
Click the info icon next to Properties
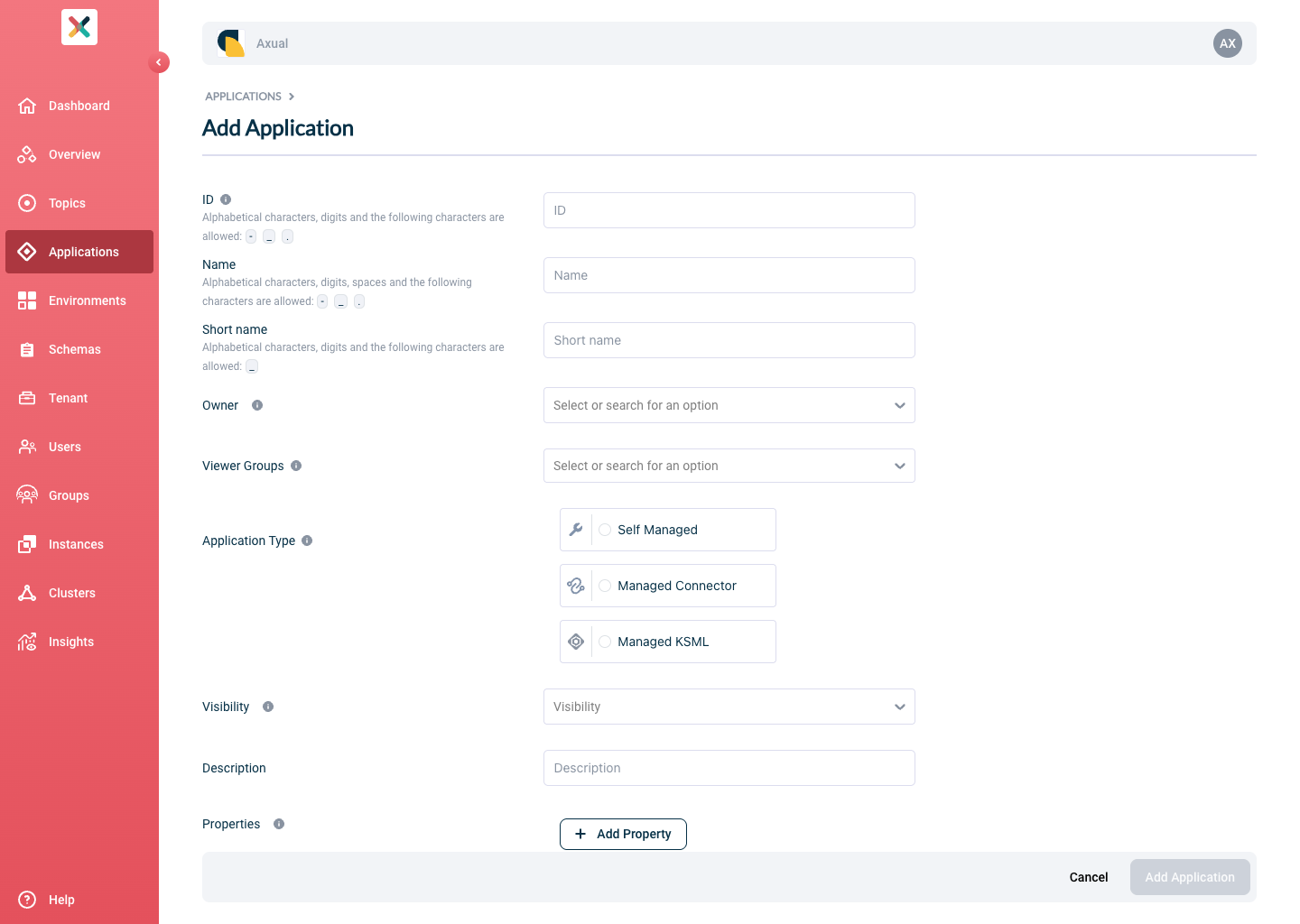coord(279,824)
